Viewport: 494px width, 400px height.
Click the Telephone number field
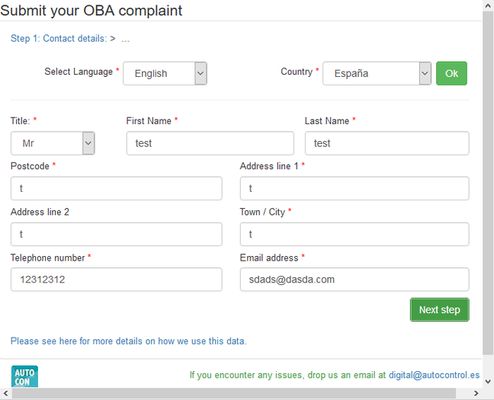pos(116,279)
